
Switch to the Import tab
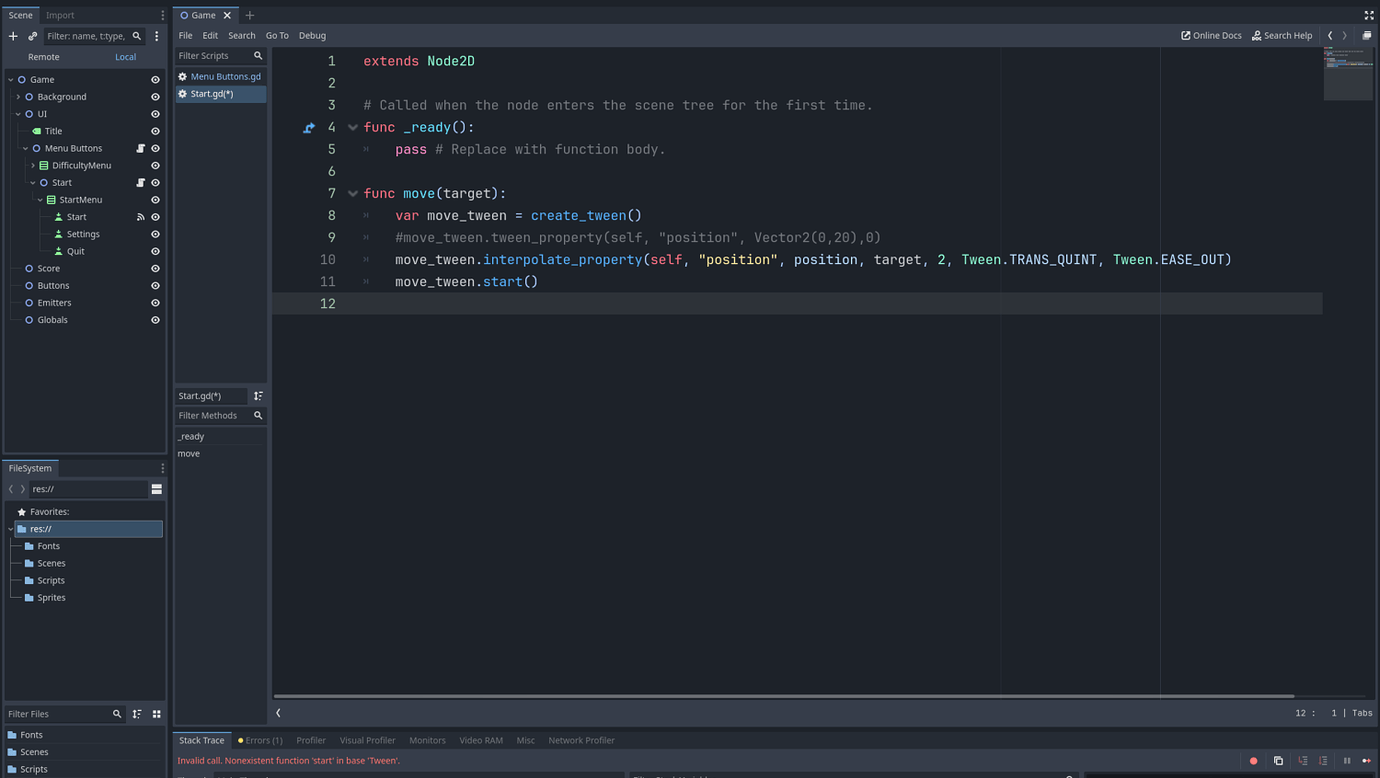click(58, 14)
